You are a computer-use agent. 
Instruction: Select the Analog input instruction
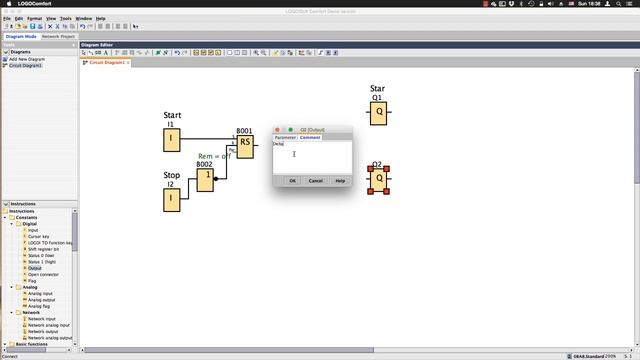(40, 294)
